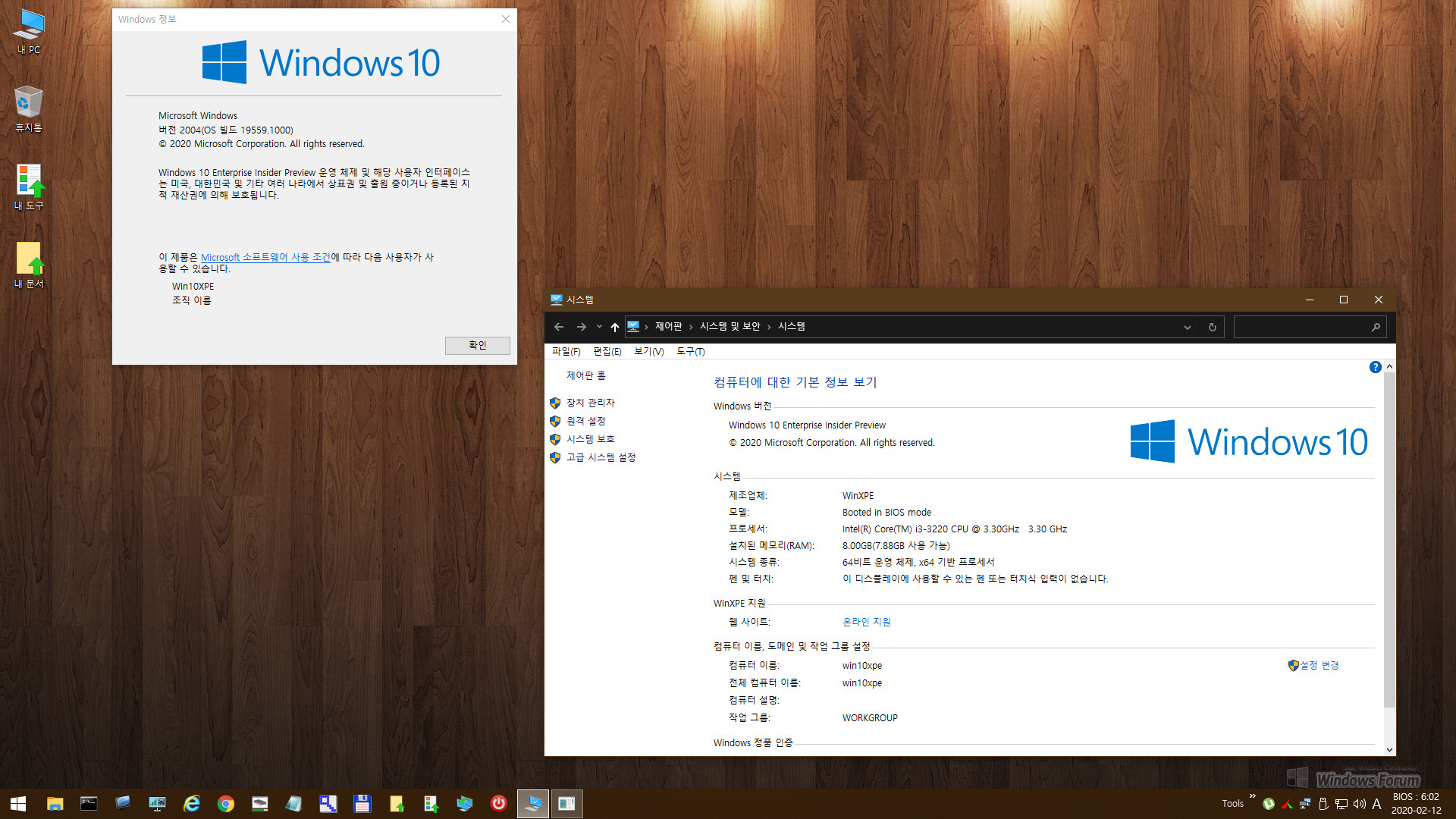Open 장치 관리자 from the sidebar
1456x819 pixels.
tap(590, 403)
